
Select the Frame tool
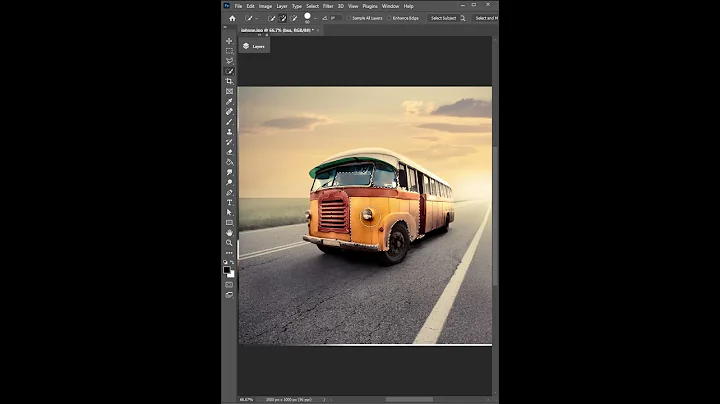click(x=229, y=91)
